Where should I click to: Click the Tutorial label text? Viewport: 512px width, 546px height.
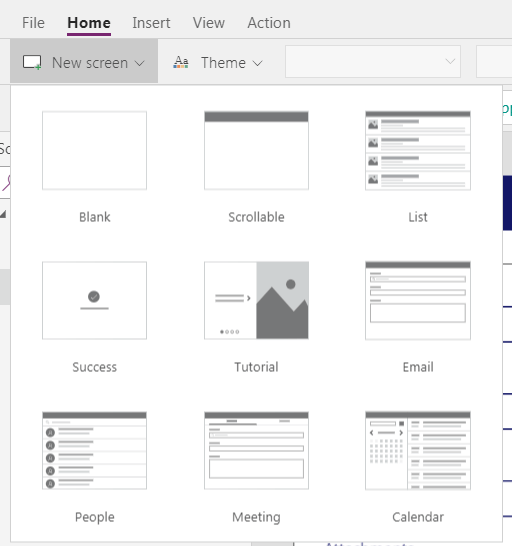click(256, 367)
